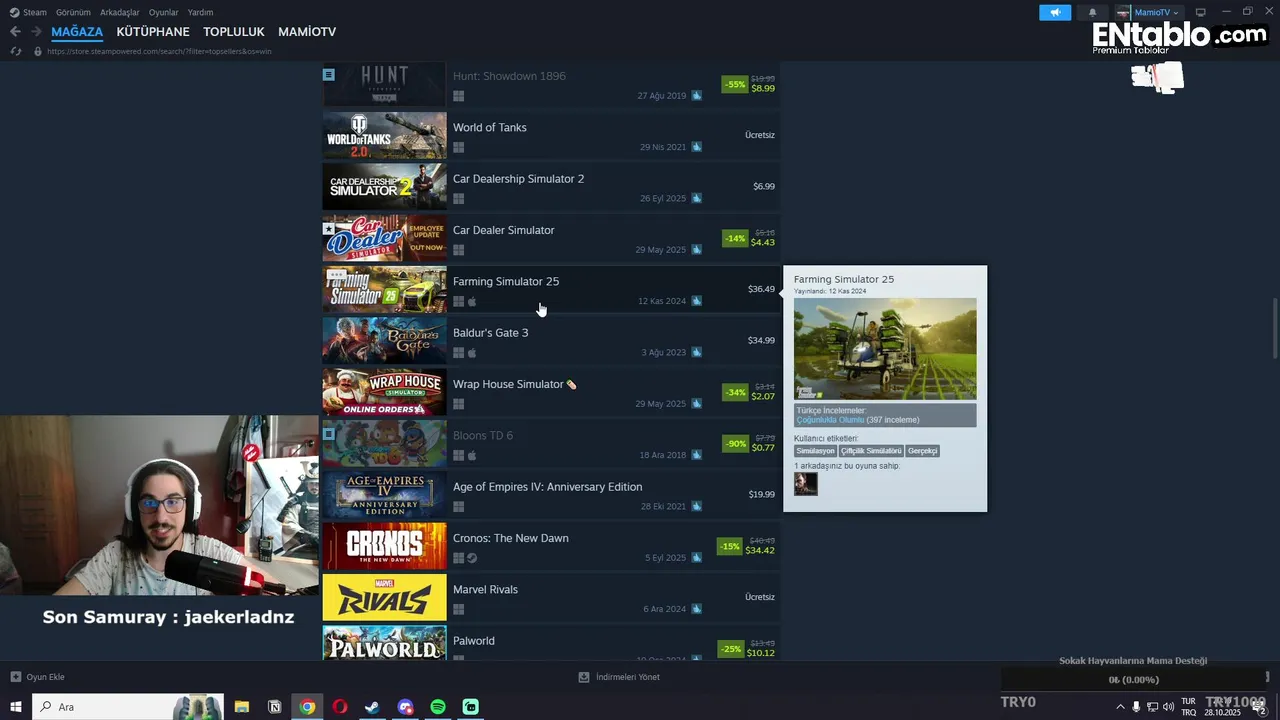Click the microphone icon in the system tray
Image resolution: width=1280 pixels, height=720 pixels.
[x=1136, y=707]
